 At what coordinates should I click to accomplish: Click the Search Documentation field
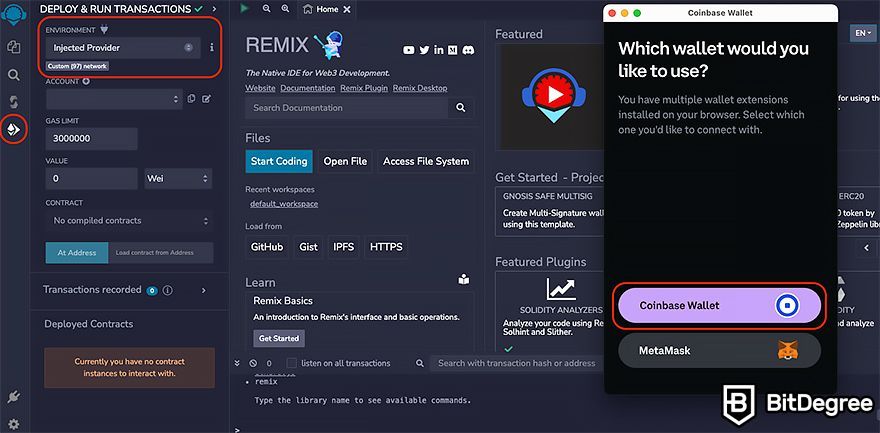[347, 108]
